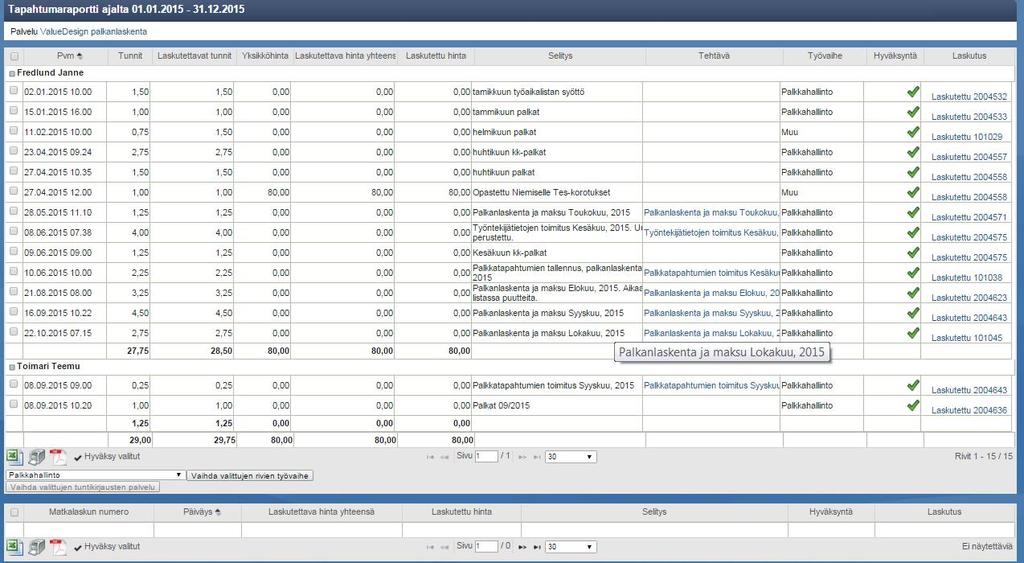The image size is (1024, 563).
Task: Export the upper table to PDF
Action: [x=58, y=457]
